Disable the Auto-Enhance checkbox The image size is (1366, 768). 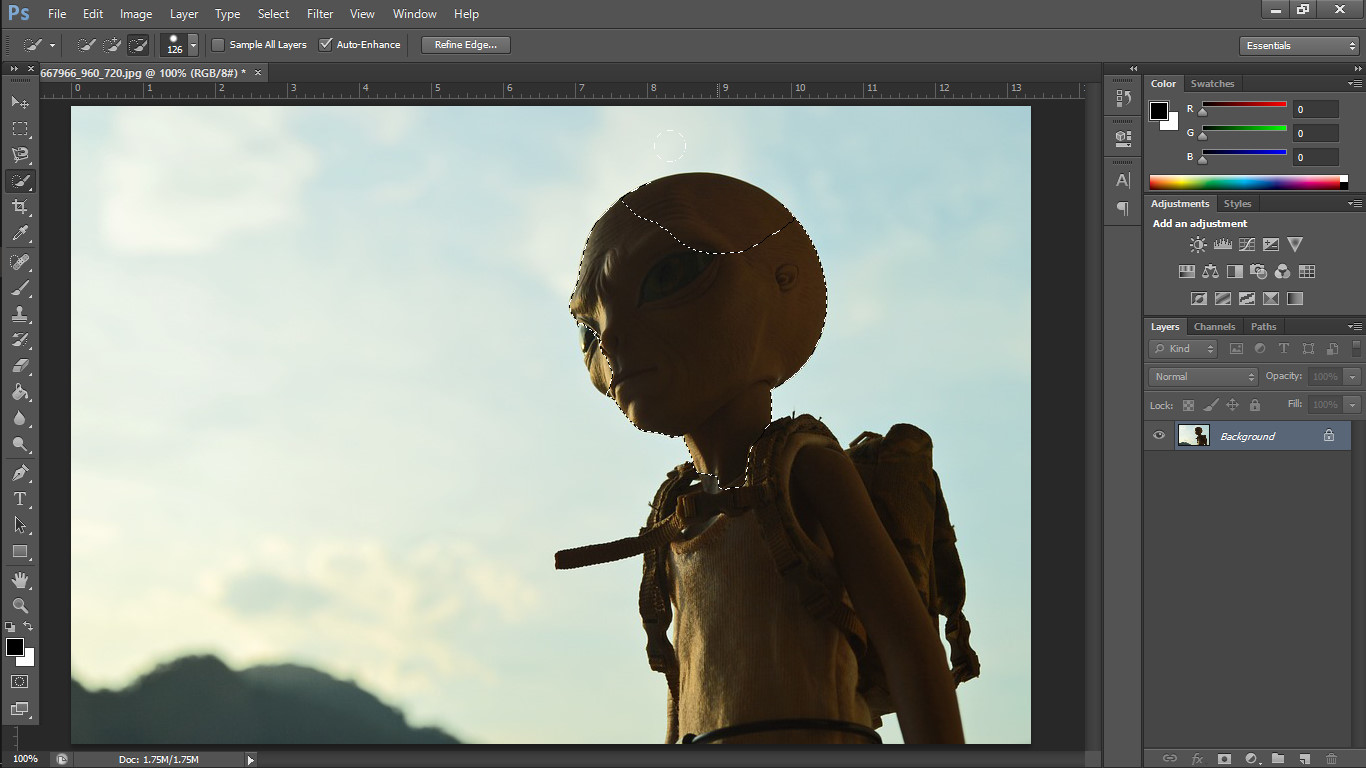pos(326,44)
